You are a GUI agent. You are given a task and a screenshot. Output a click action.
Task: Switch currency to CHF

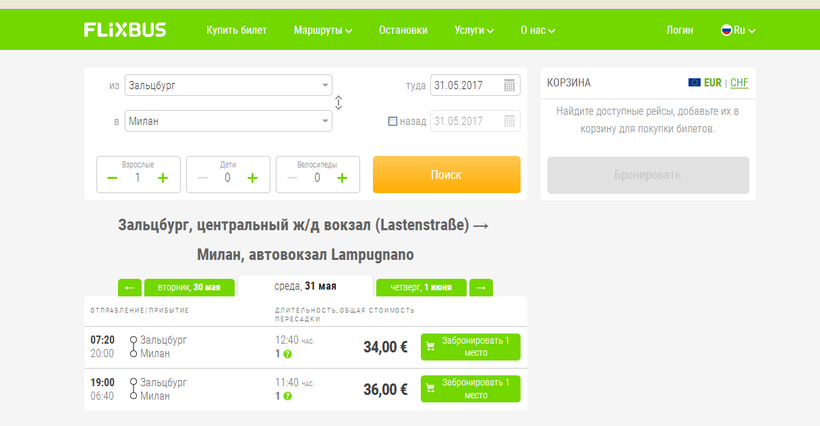click(739, 83)
